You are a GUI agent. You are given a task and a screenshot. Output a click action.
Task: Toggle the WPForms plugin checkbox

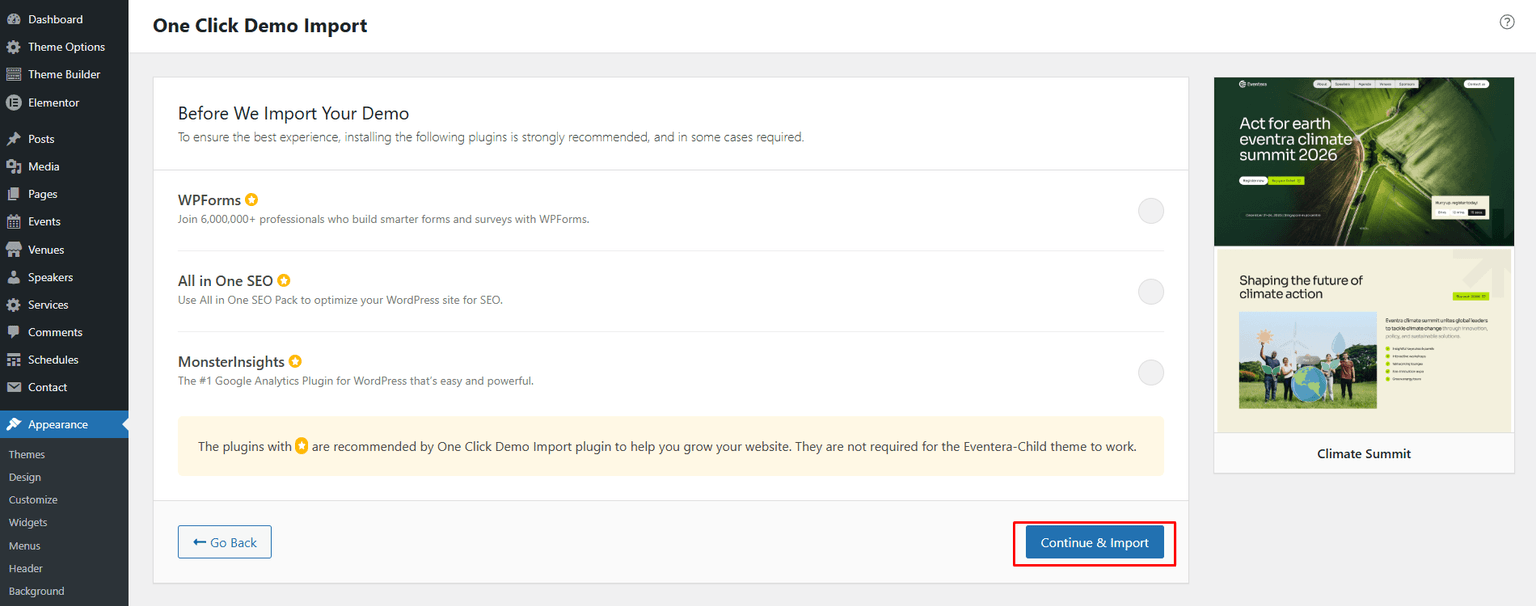(1151, 211)
